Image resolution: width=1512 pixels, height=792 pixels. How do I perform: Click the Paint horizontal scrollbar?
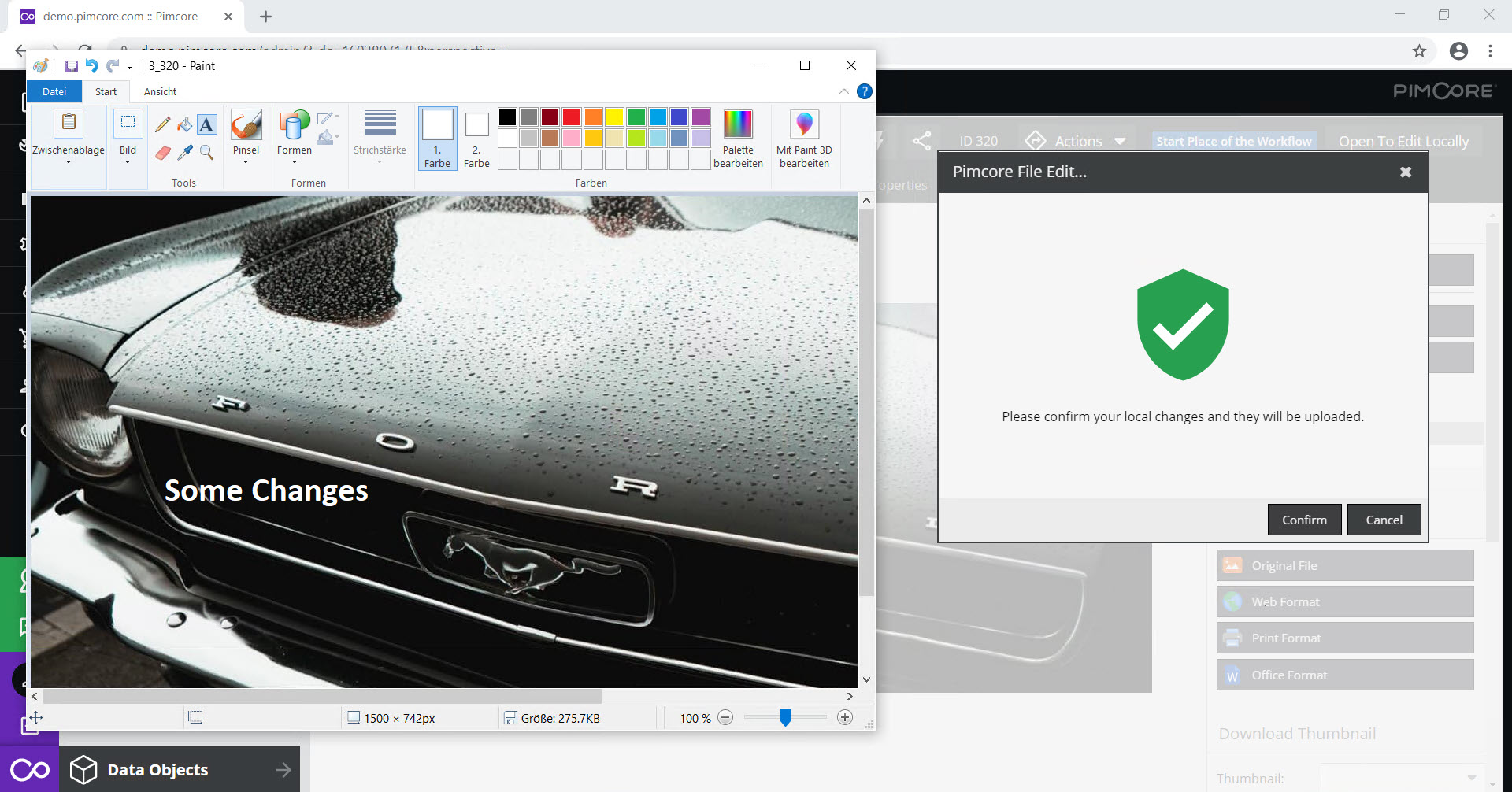[322, 696]
